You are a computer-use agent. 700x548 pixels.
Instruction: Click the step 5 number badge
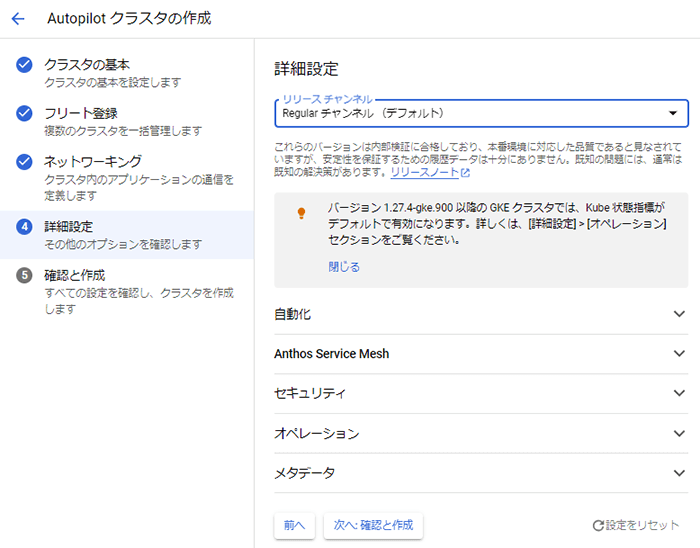(25, 275)
